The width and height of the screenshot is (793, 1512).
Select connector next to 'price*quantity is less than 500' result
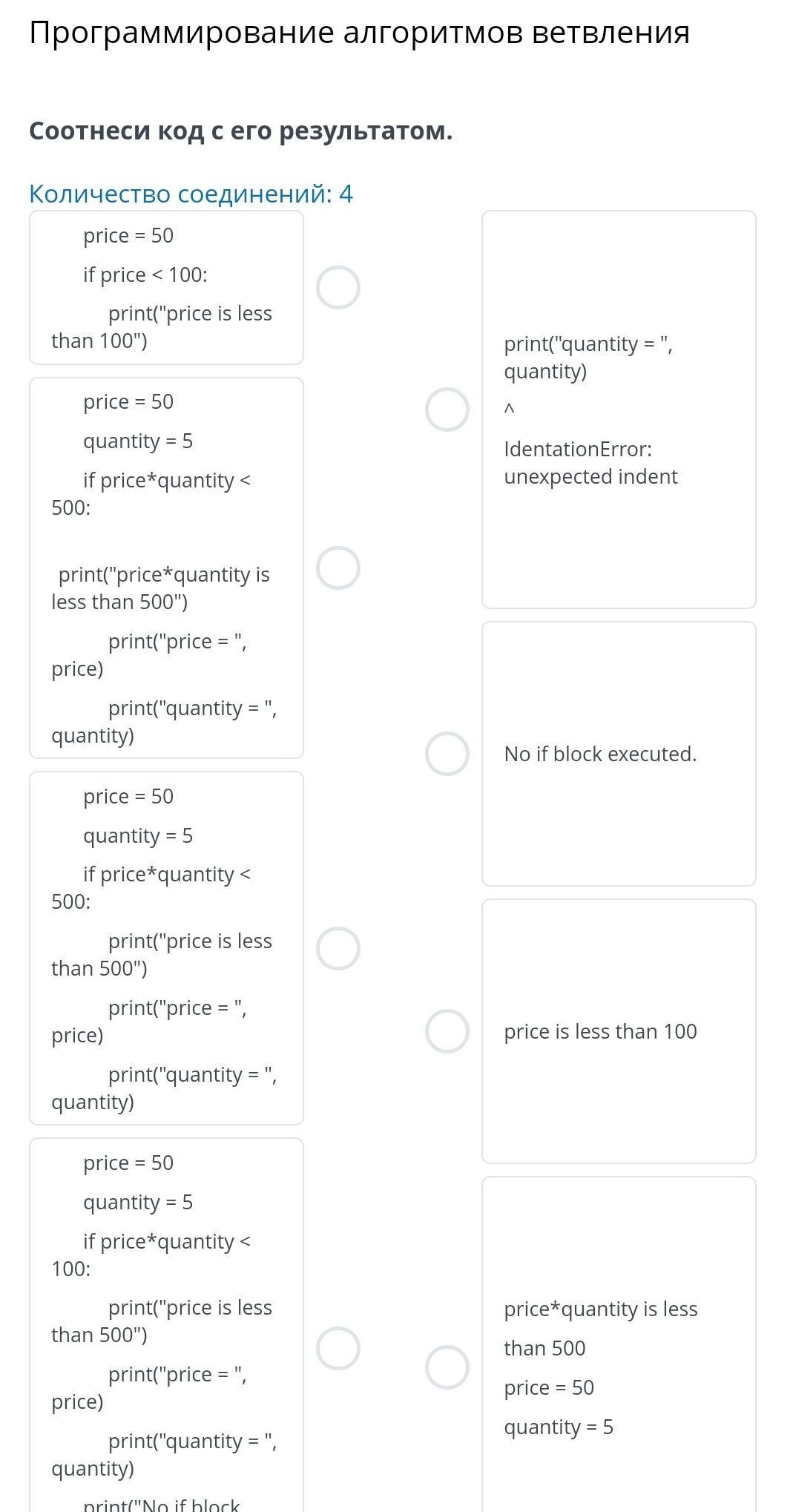point(447,1367)
